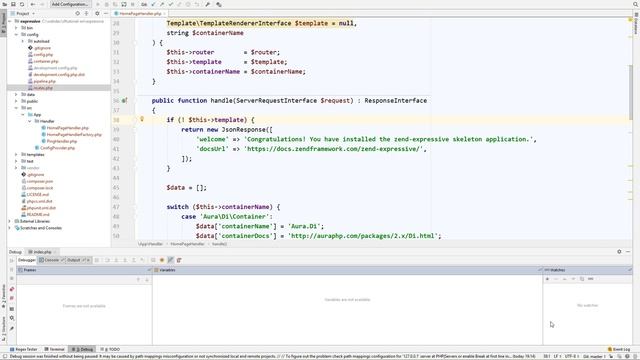
Task: Expand the templates folder
Action: [16, 155]
